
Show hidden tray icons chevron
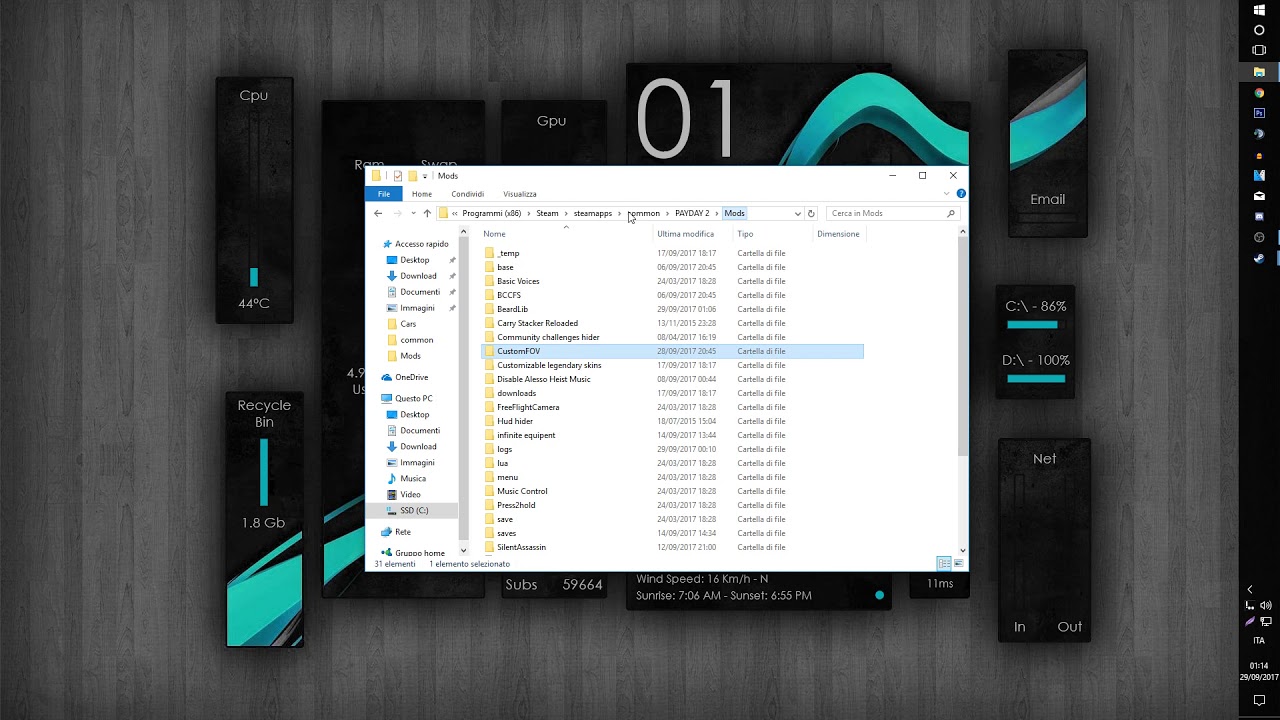[x=1250, y=589]
